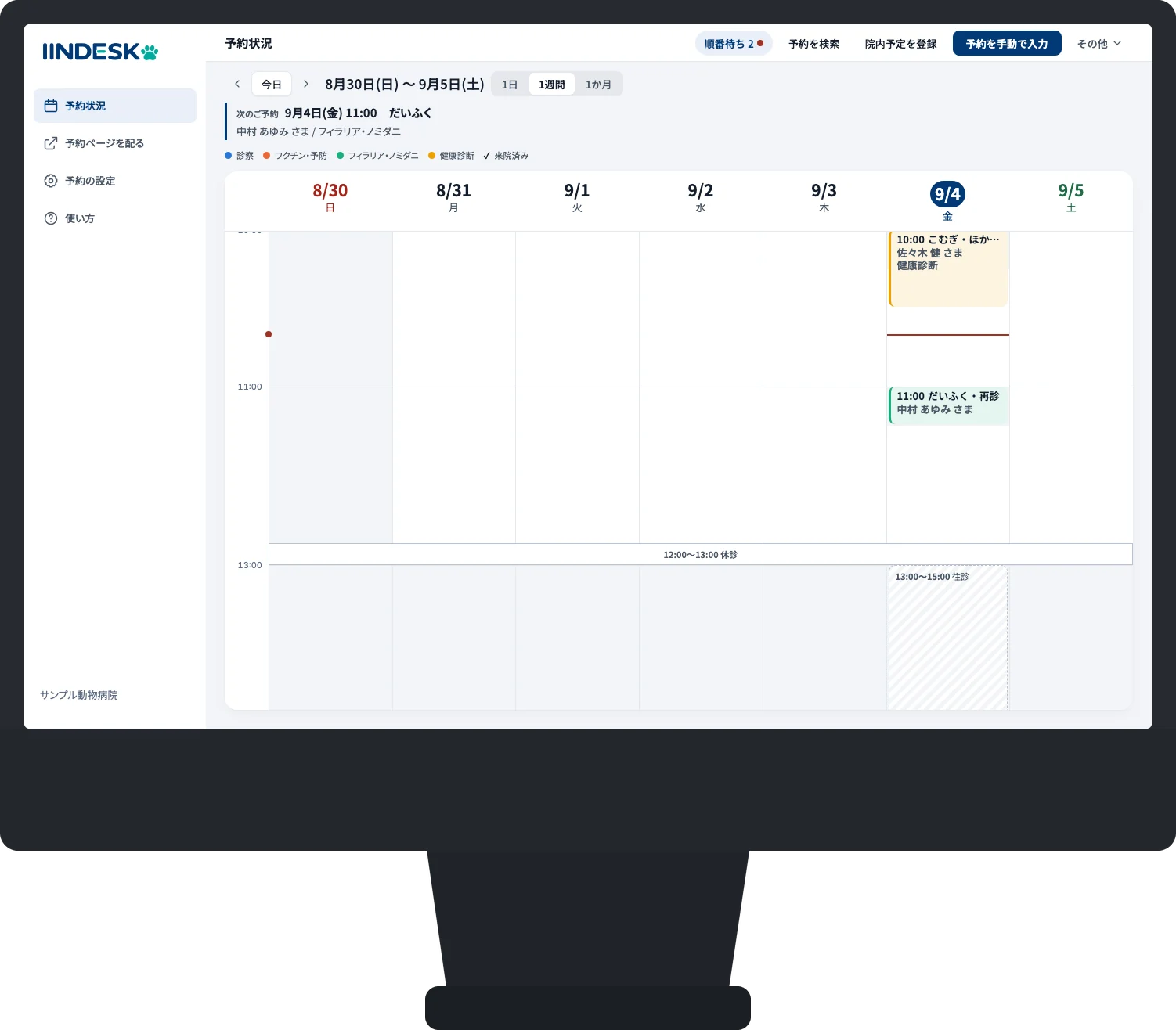The image size is (1176, 1030).
Task: Click the 13:00〜15:00 往診 block
Action: tap(948, 638)
